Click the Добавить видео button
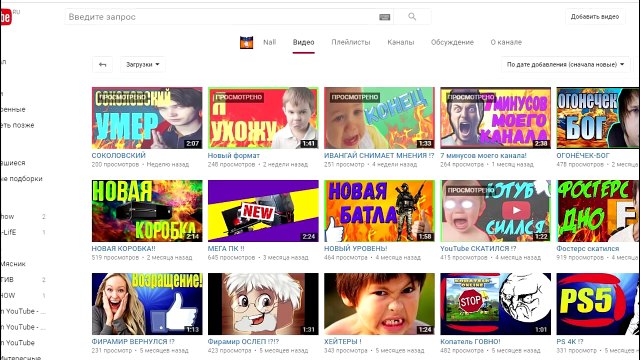The height and width of the screenshot is (360, 640). 595,17
